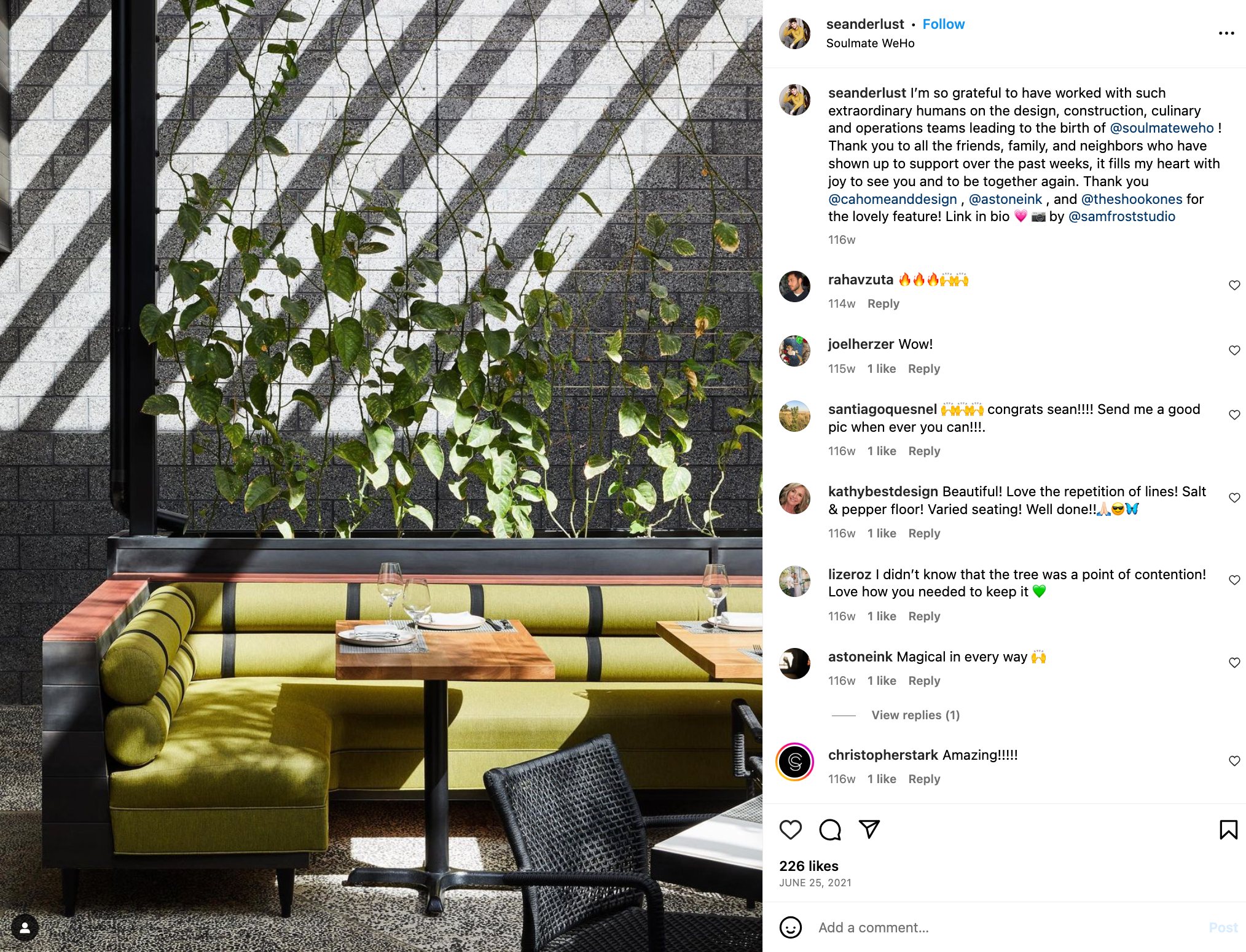Show who liked via 226 likes
Screen dimensions: 1246x952
click(809, 866)
